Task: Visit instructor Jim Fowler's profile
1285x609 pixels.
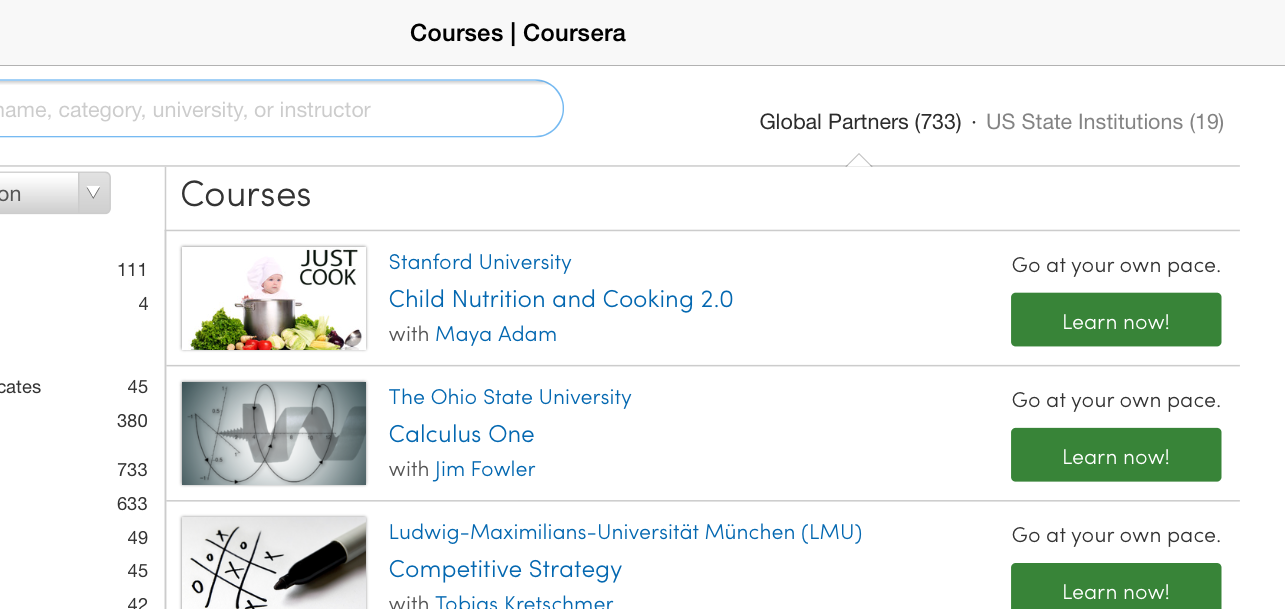Action: click(x=485, y=469)
